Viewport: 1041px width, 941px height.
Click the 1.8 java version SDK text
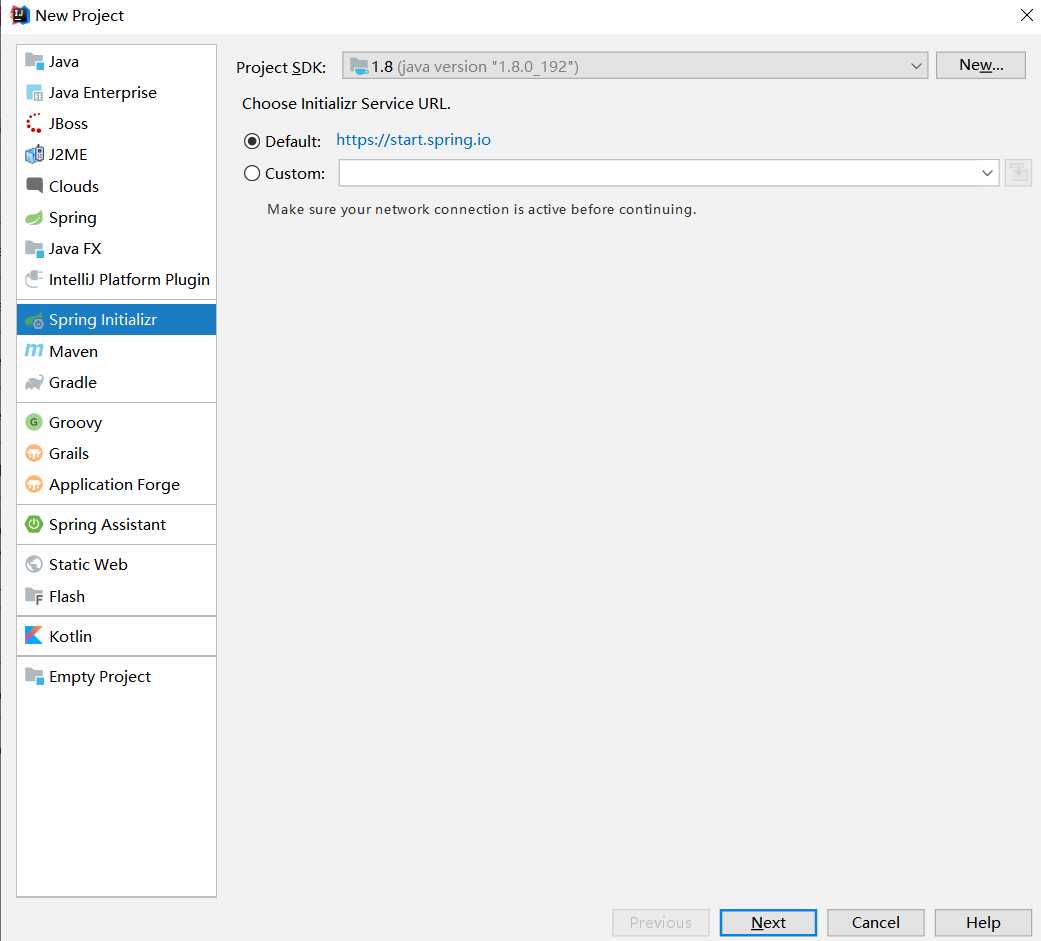475,66
